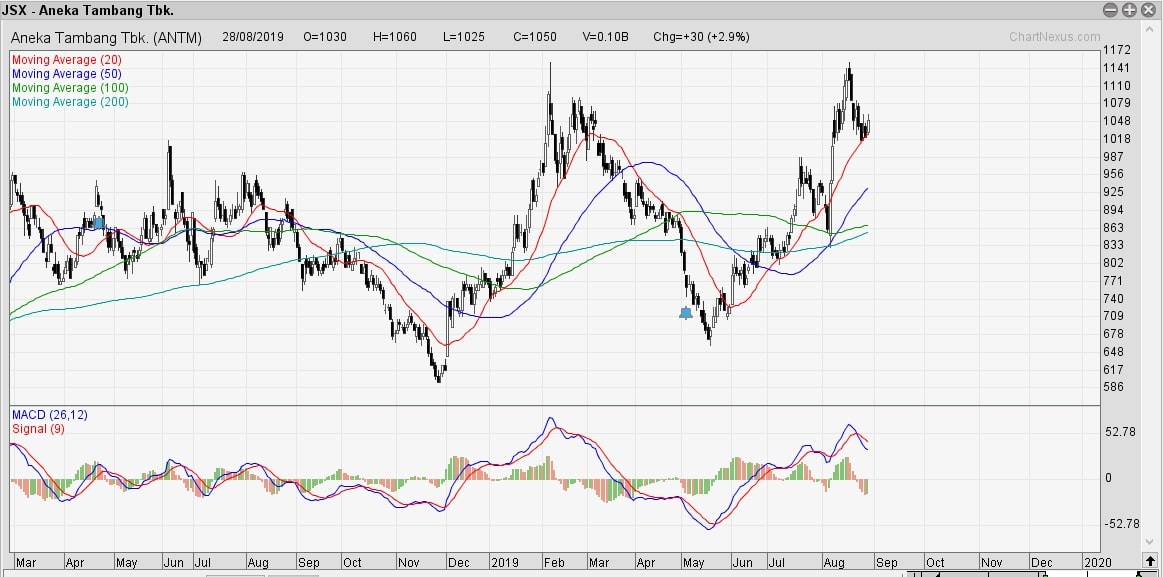This screenshot has width=1163, height=577.
Task: Select the blue bell alert marker near May 2019
Action: point(686,313)
